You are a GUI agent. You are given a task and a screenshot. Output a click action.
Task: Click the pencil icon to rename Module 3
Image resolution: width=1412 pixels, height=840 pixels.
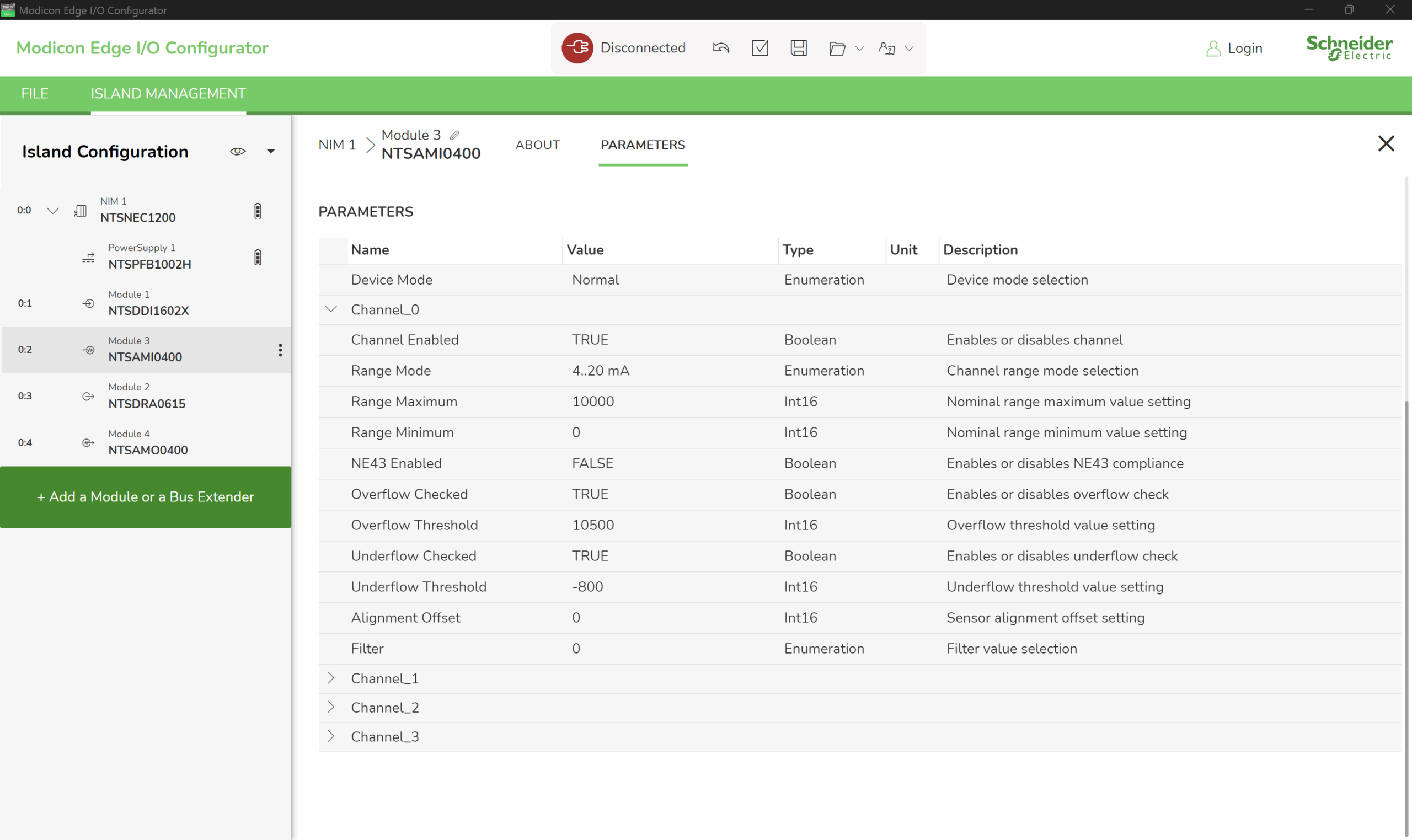pyautogui.click(x=454, y=135)
